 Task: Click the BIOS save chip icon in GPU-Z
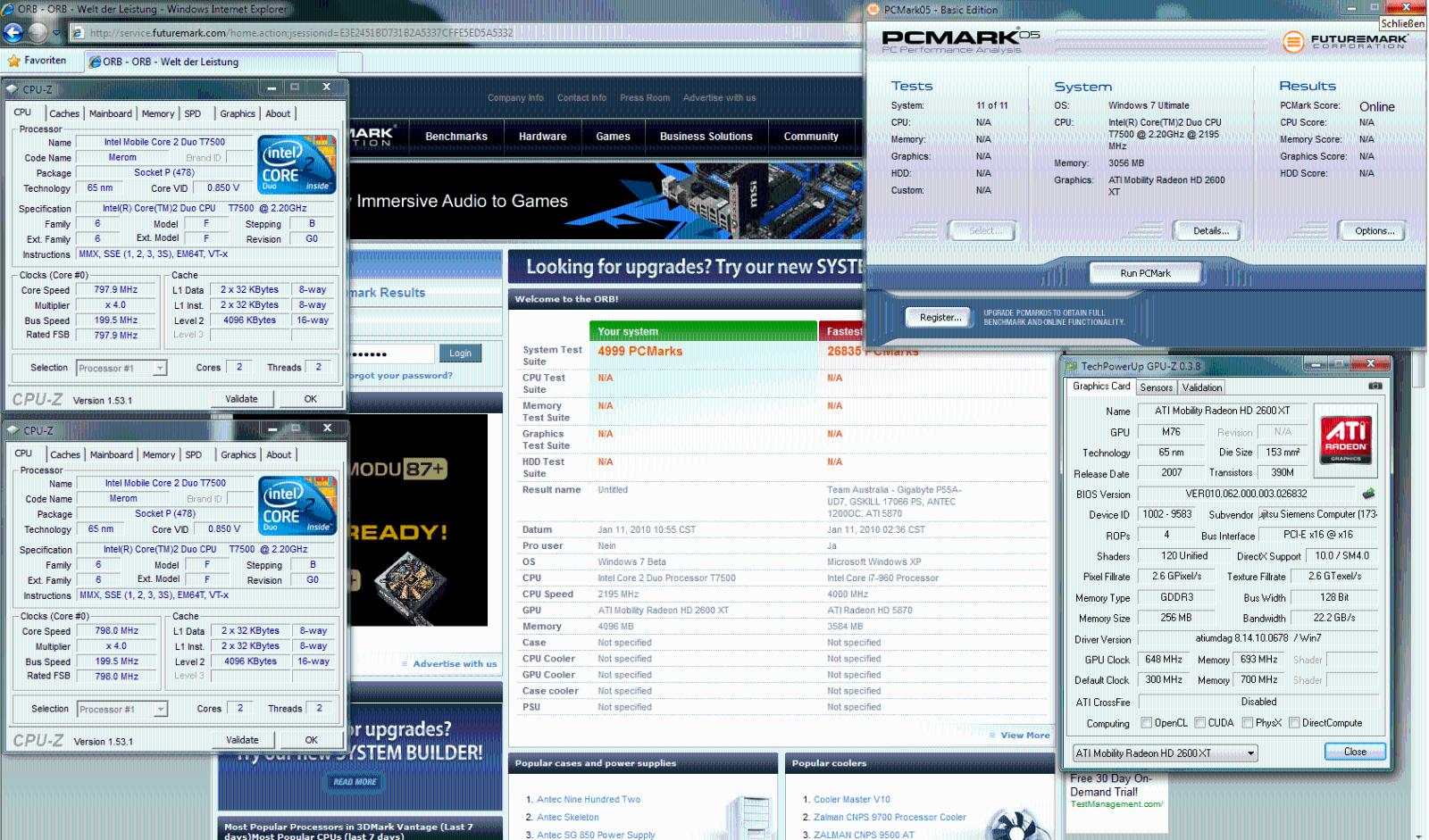pos(1368,493)
